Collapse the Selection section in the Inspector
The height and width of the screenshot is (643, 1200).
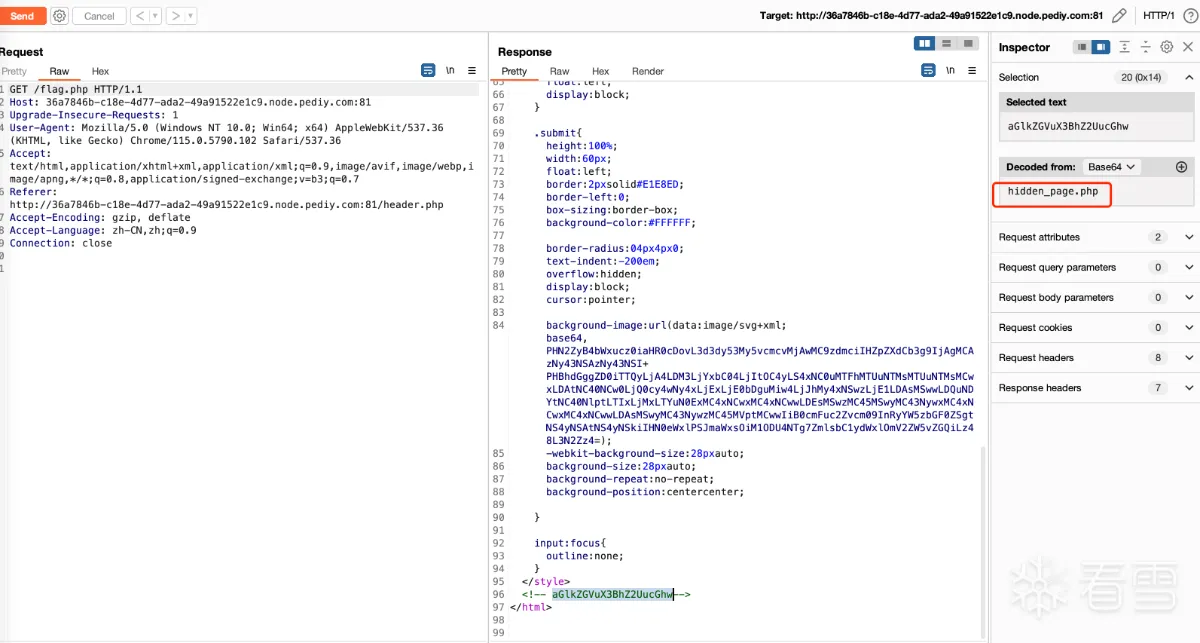pos(1189,77)
